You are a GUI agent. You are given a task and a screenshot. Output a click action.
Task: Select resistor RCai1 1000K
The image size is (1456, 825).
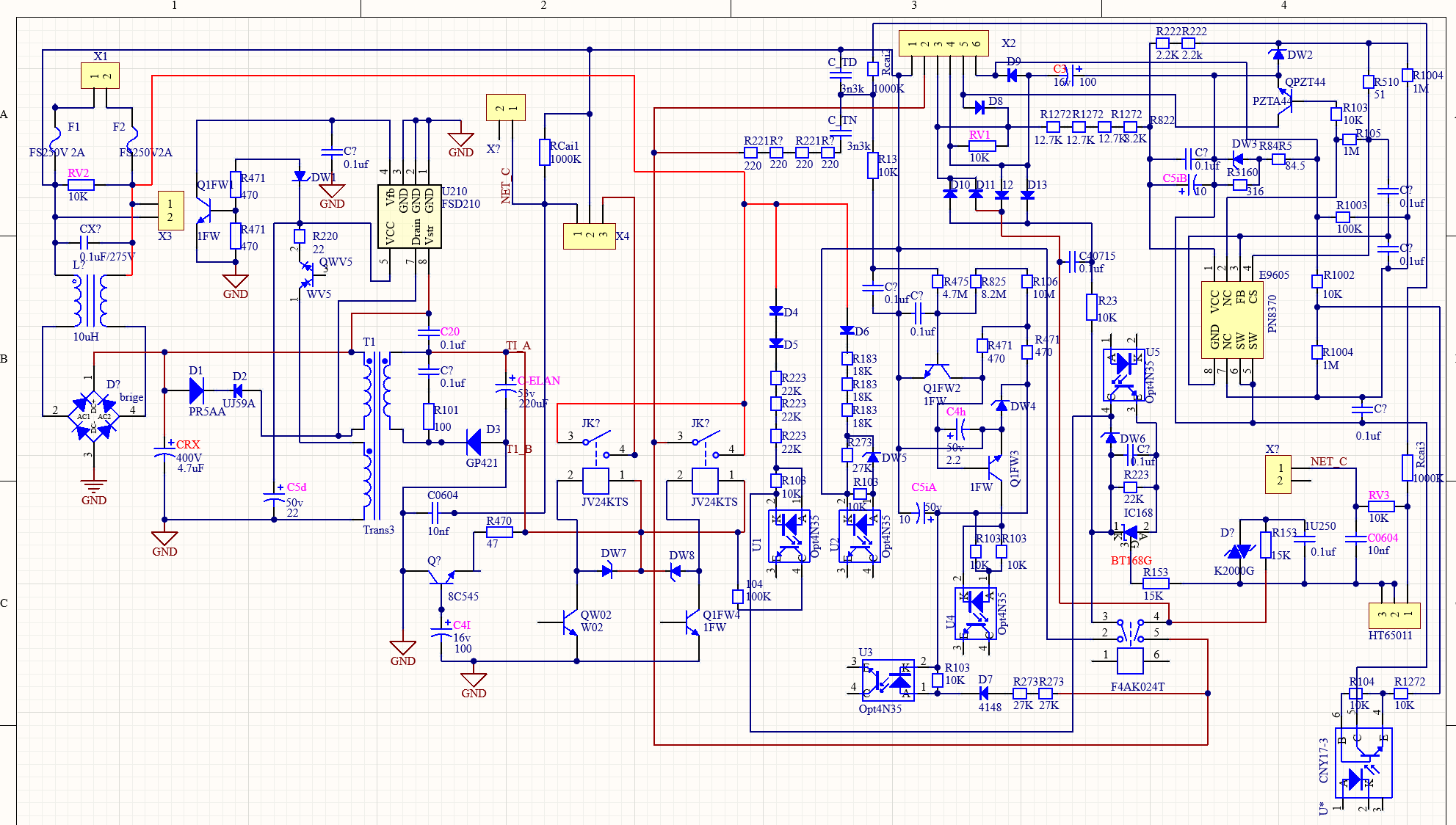pyautogui.click(x=545, y=153)
